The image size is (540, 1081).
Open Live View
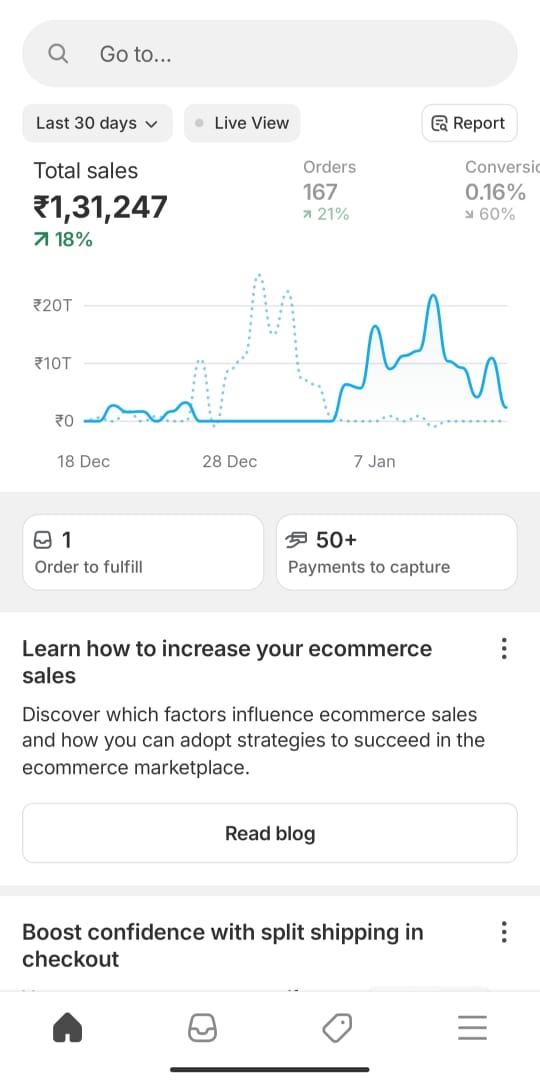[x=242, y=123]
